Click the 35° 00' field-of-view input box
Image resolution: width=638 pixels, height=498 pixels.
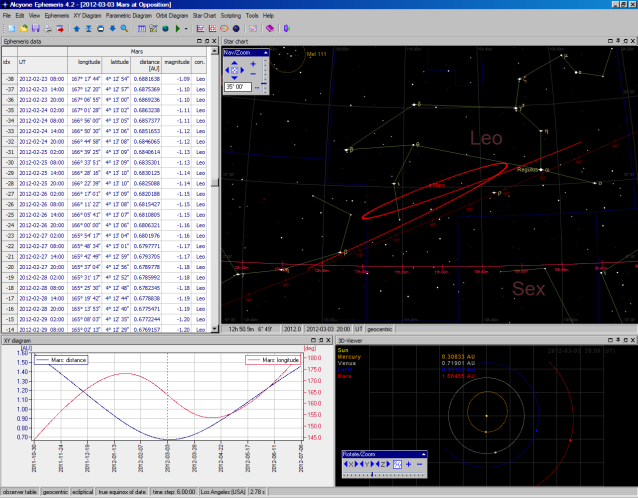click(x=236, y=88)
